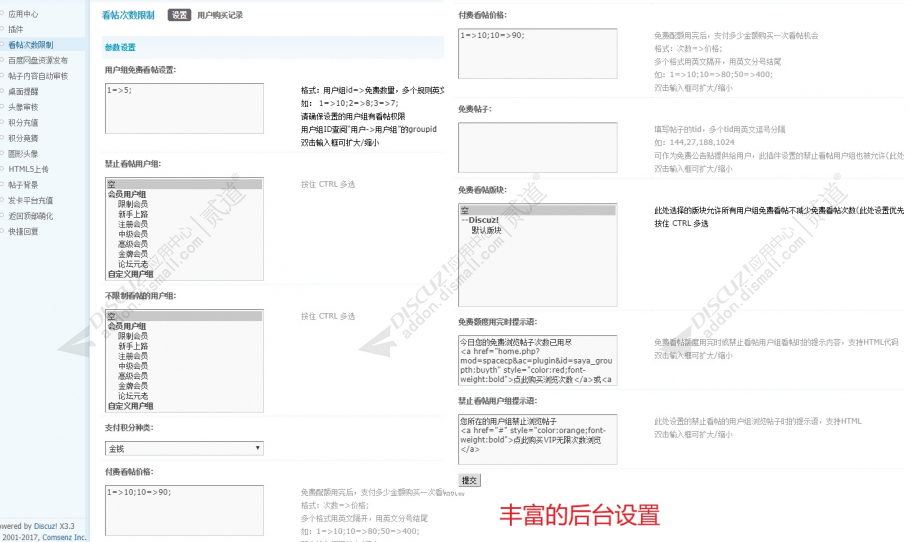Open 返回顶部美化 sidebar entry
The height and width of the screenshot is (542, 910).
click(31, 216)
